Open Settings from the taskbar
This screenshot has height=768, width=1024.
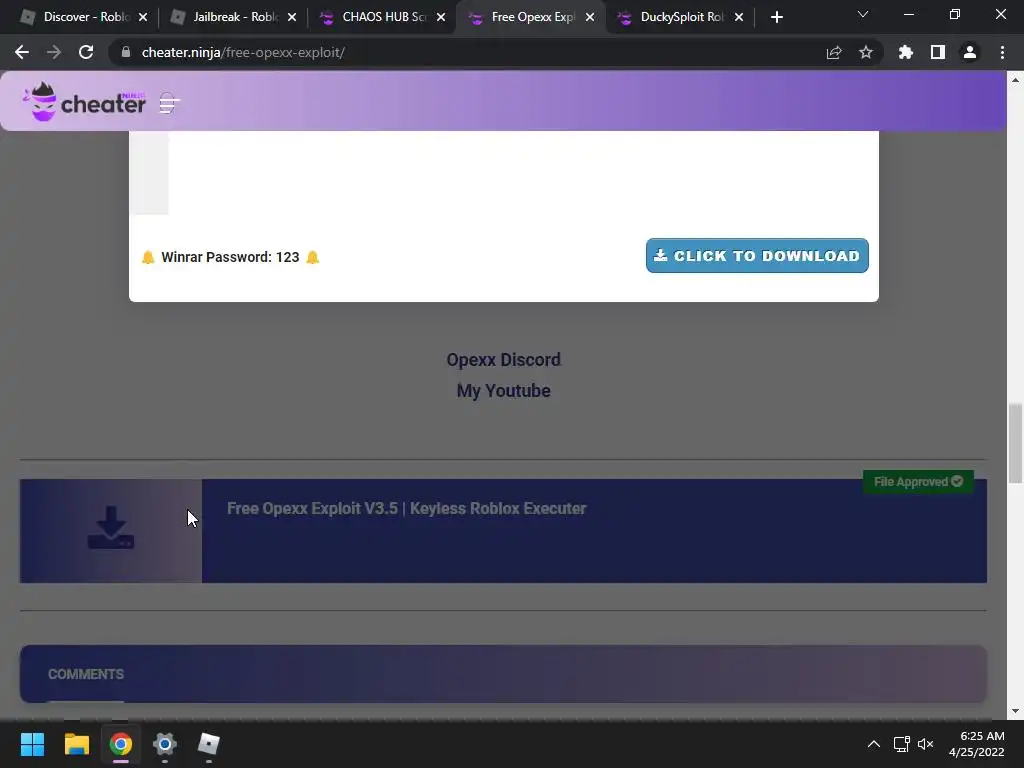tap(165, 744)
